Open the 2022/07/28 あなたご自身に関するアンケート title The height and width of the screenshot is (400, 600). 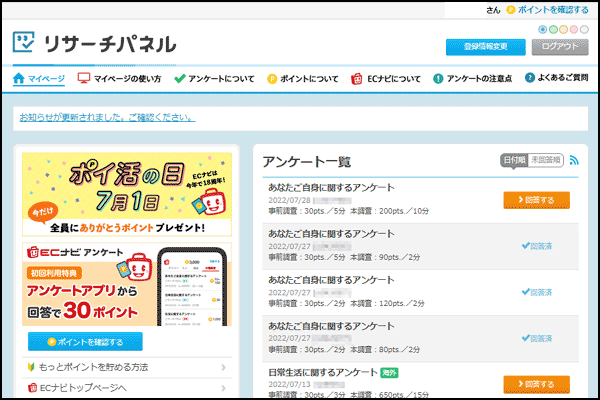(331, 188)
